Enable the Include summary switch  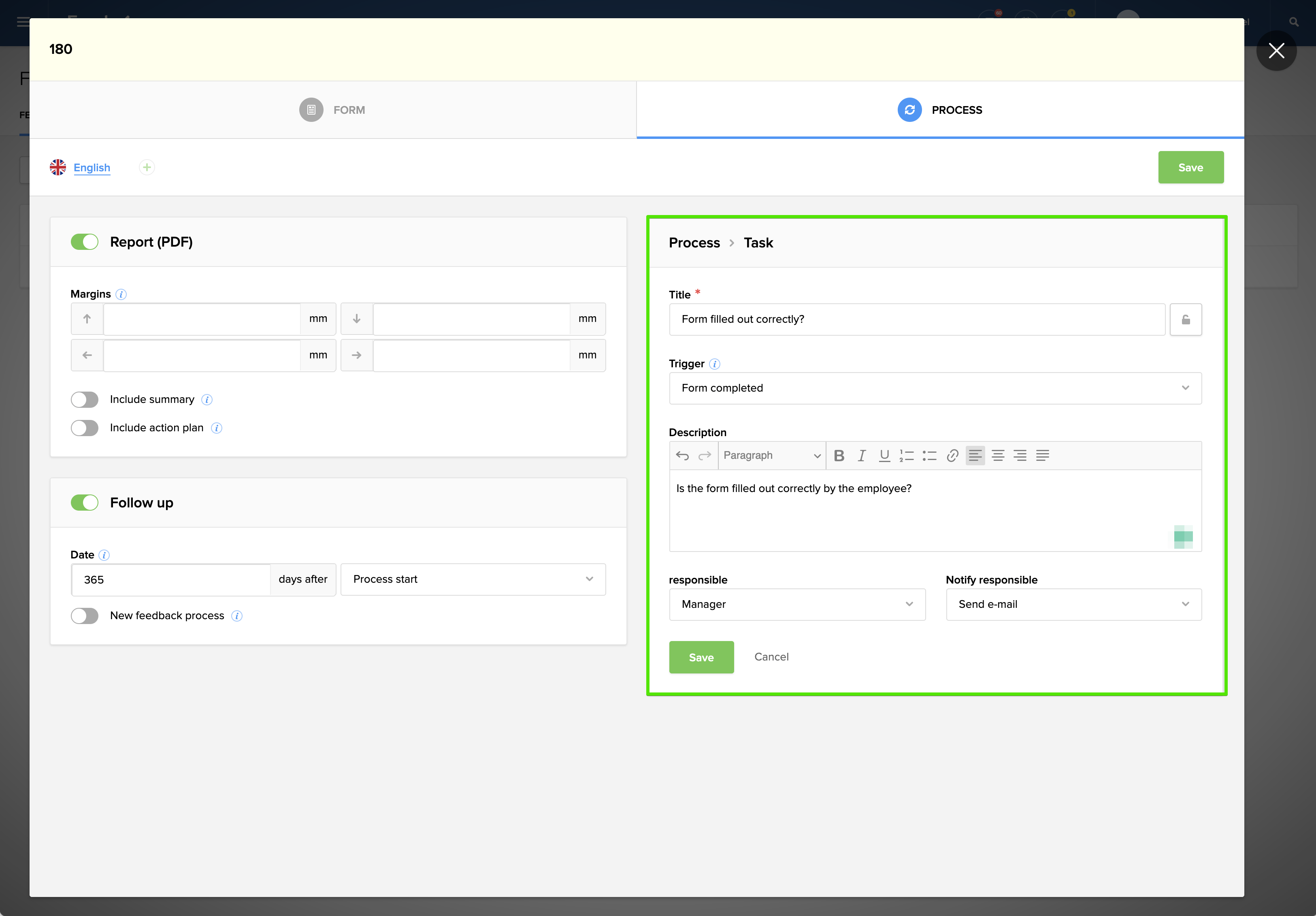[x=85, y=400]
